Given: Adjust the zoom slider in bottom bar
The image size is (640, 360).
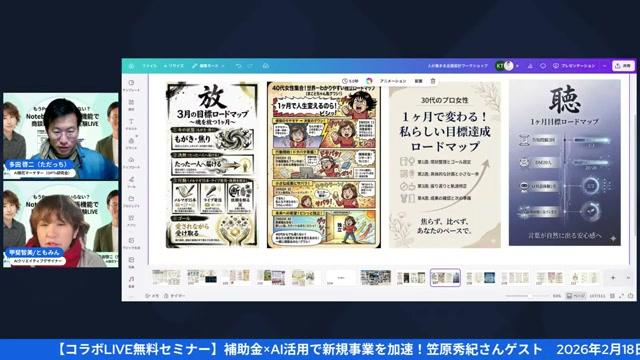Looking at the screenshot, I should click(x=529, y=296).
